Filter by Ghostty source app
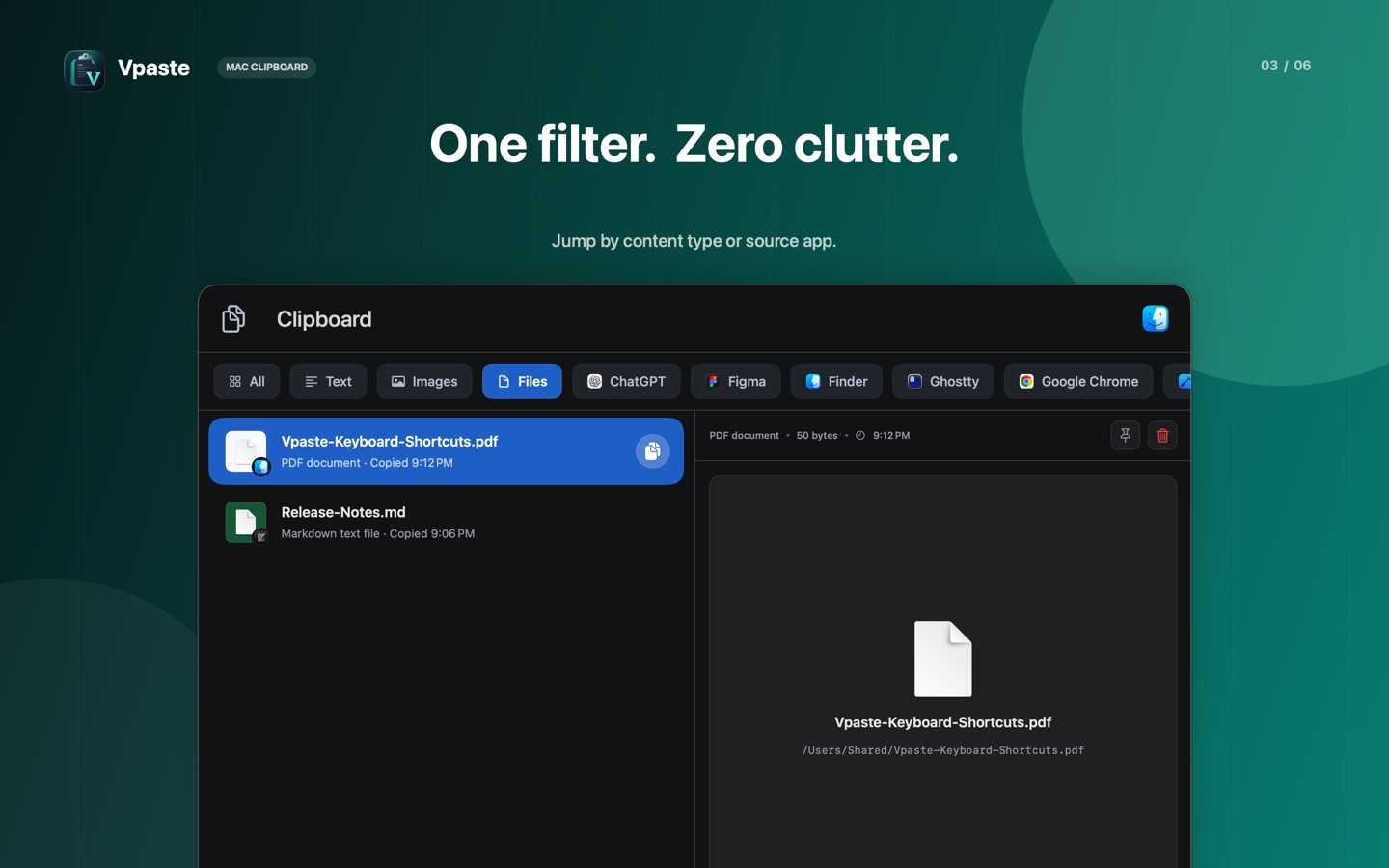1389x868 pixels. 942,381
